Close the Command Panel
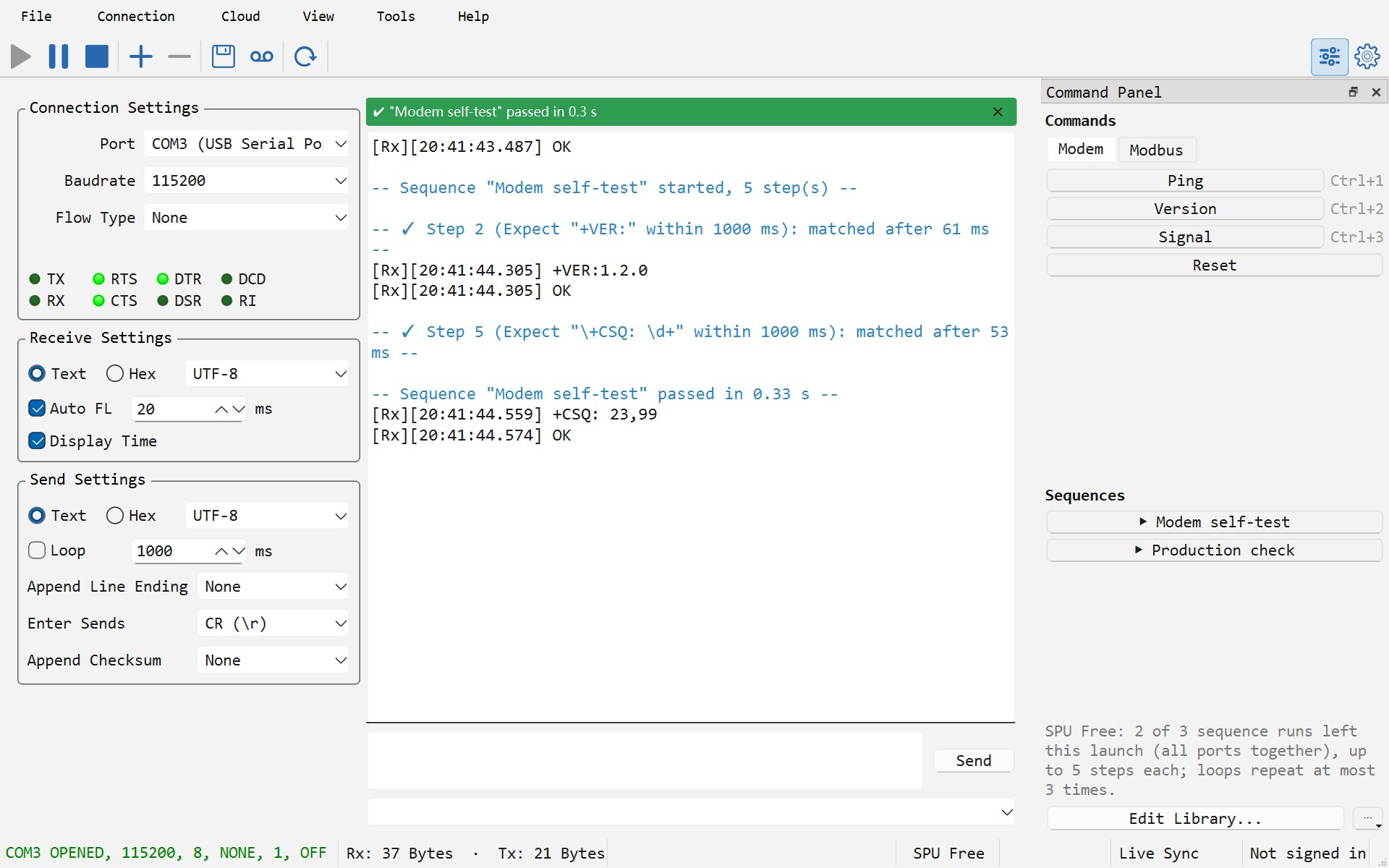This screenshot has width=1389, height=868. tap(1376, 92)
